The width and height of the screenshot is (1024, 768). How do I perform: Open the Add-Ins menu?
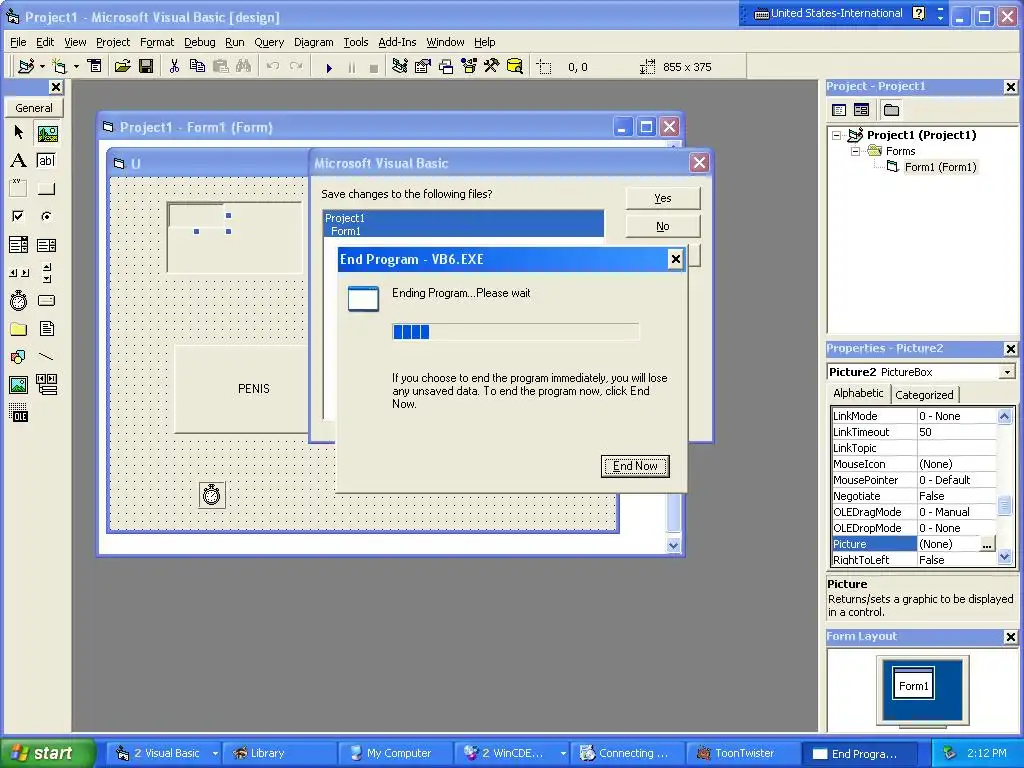tap(397, 42)
